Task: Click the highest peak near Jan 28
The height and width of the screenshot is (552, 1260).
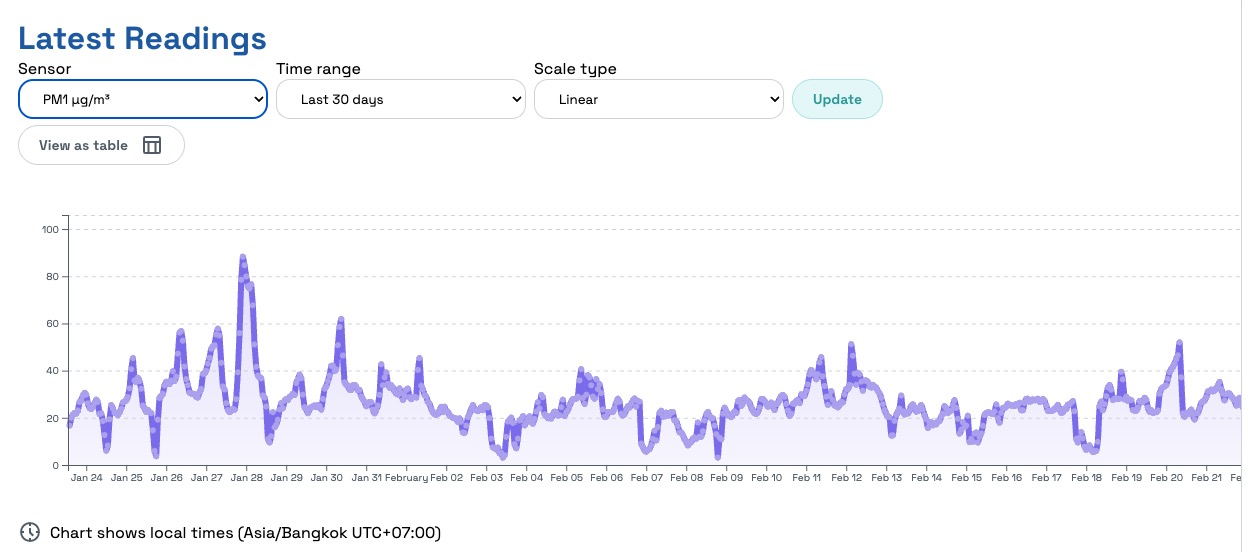Action: coord(243,258)
